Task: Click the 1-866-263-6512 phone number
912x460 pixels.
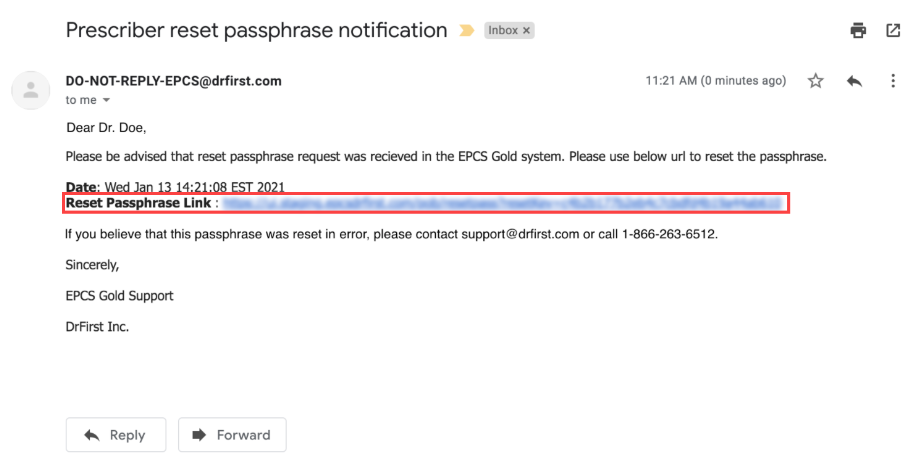Action: [668, 234]
